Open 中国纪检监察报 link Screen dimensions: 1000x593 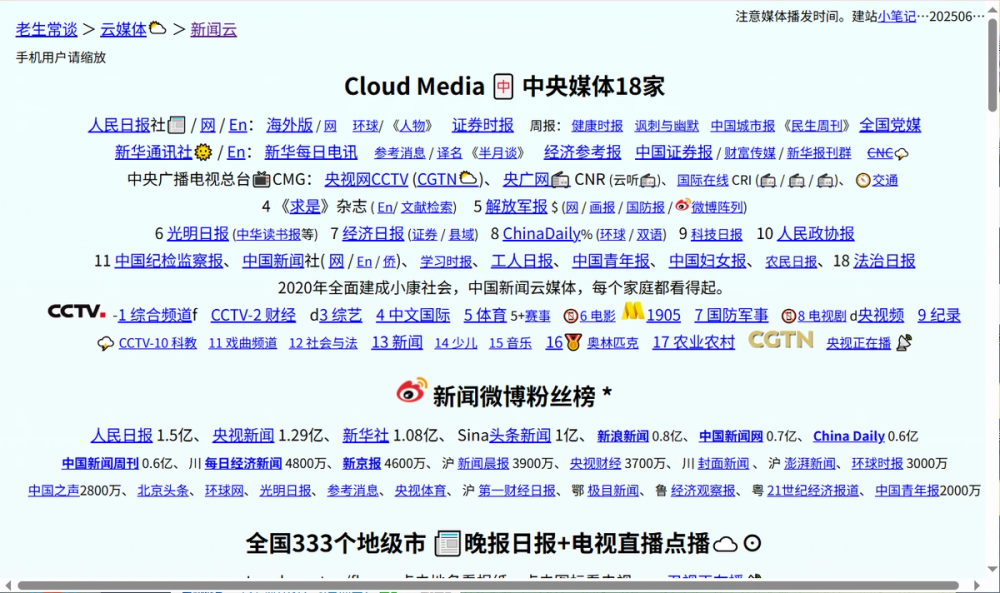click(x=169, y=261)
